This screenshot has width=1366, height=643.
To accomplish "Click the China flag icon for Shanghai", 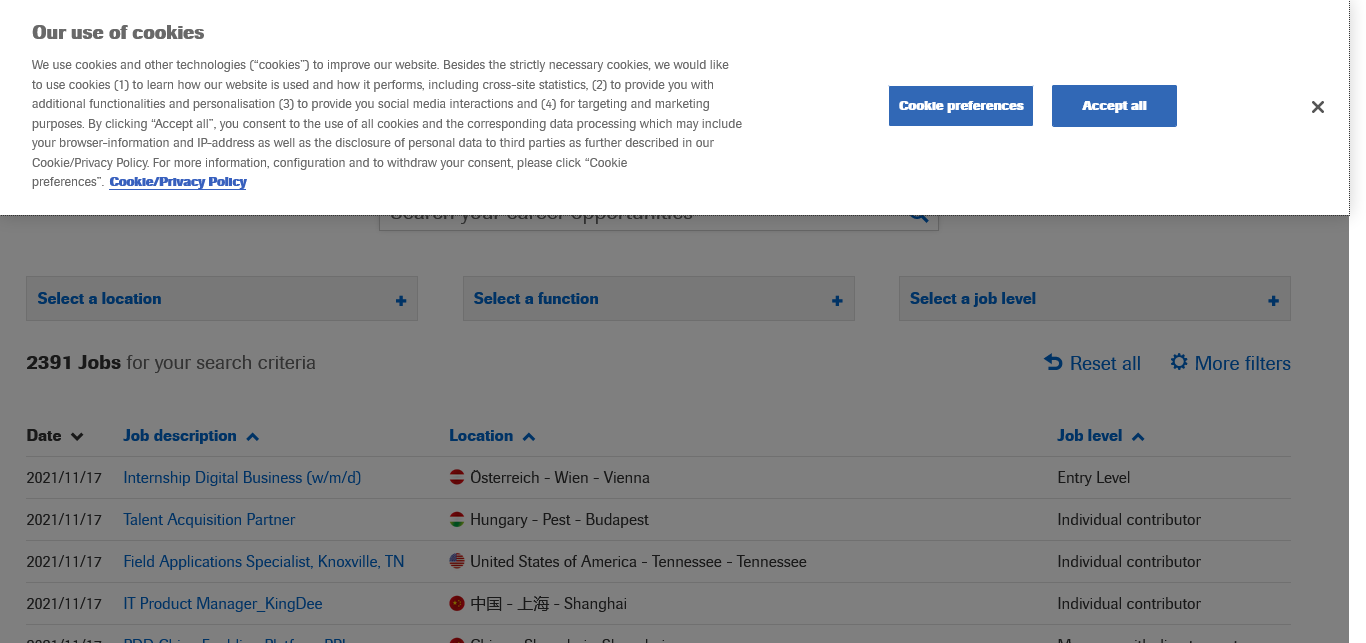I will [x=457, y=604].
